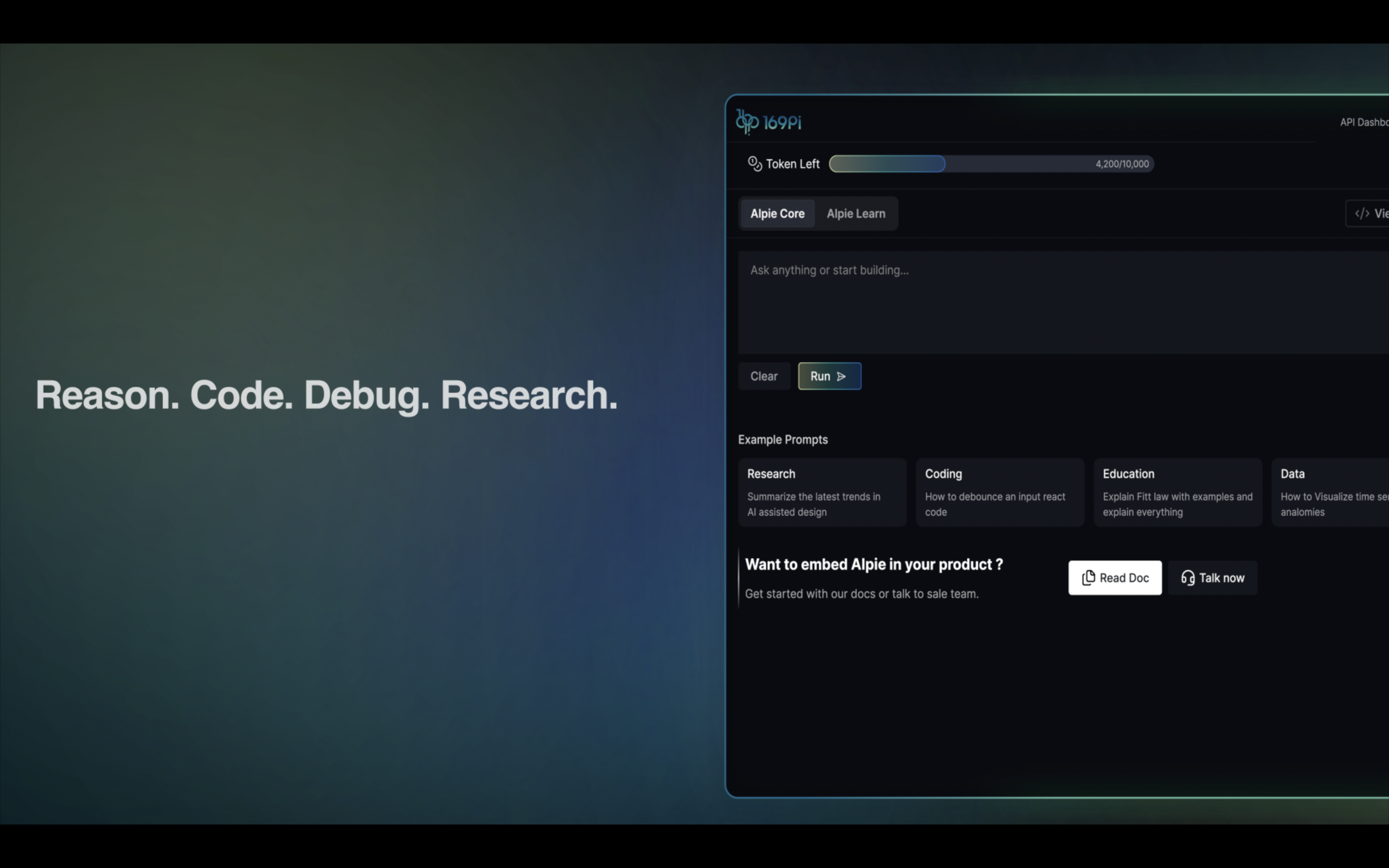Open the API Dashboard menu item
Screen dimensions: 1389x868
[x=1365, y=122]
